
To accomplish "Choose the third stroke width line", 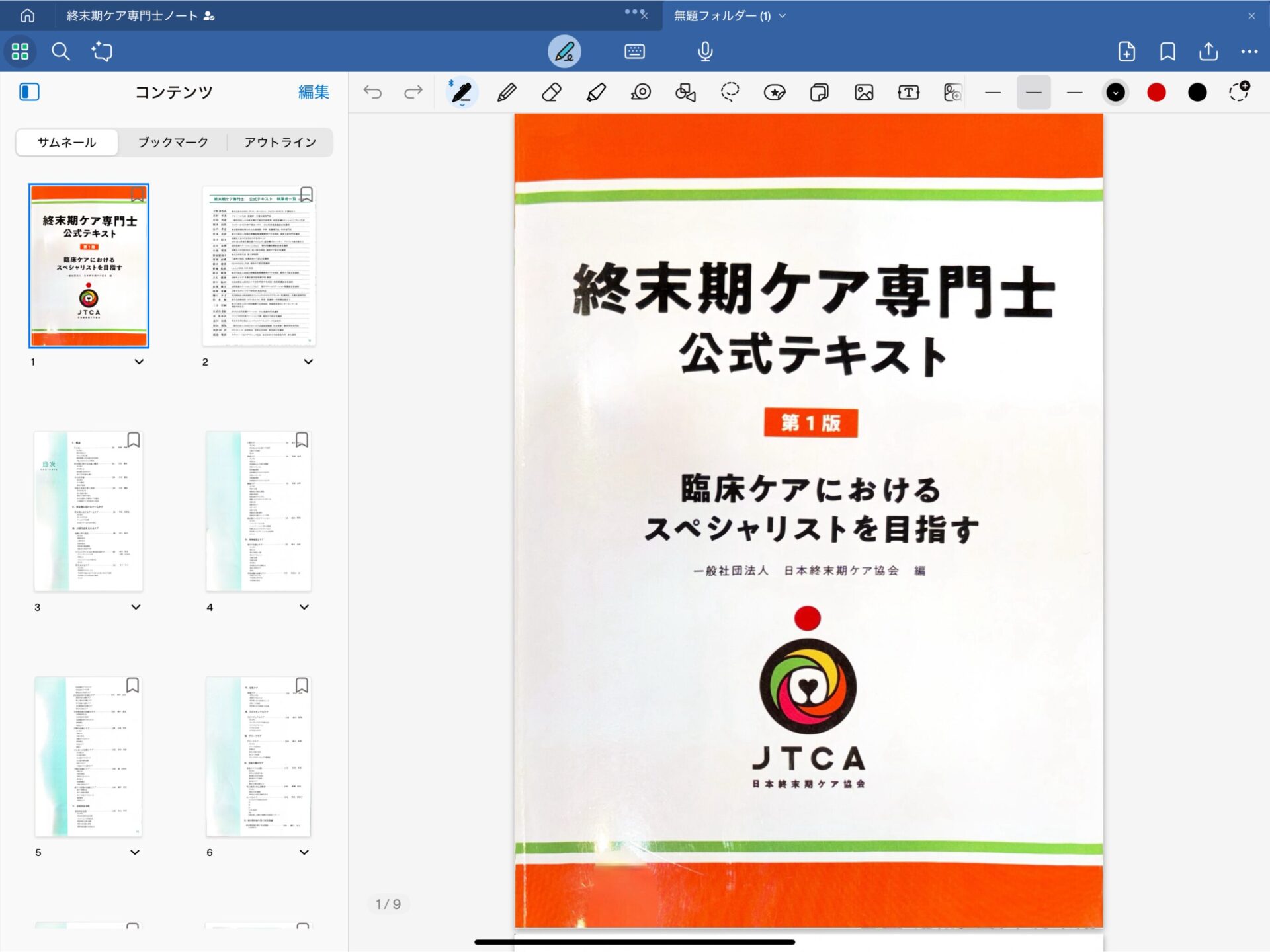I will [1075, 93].
